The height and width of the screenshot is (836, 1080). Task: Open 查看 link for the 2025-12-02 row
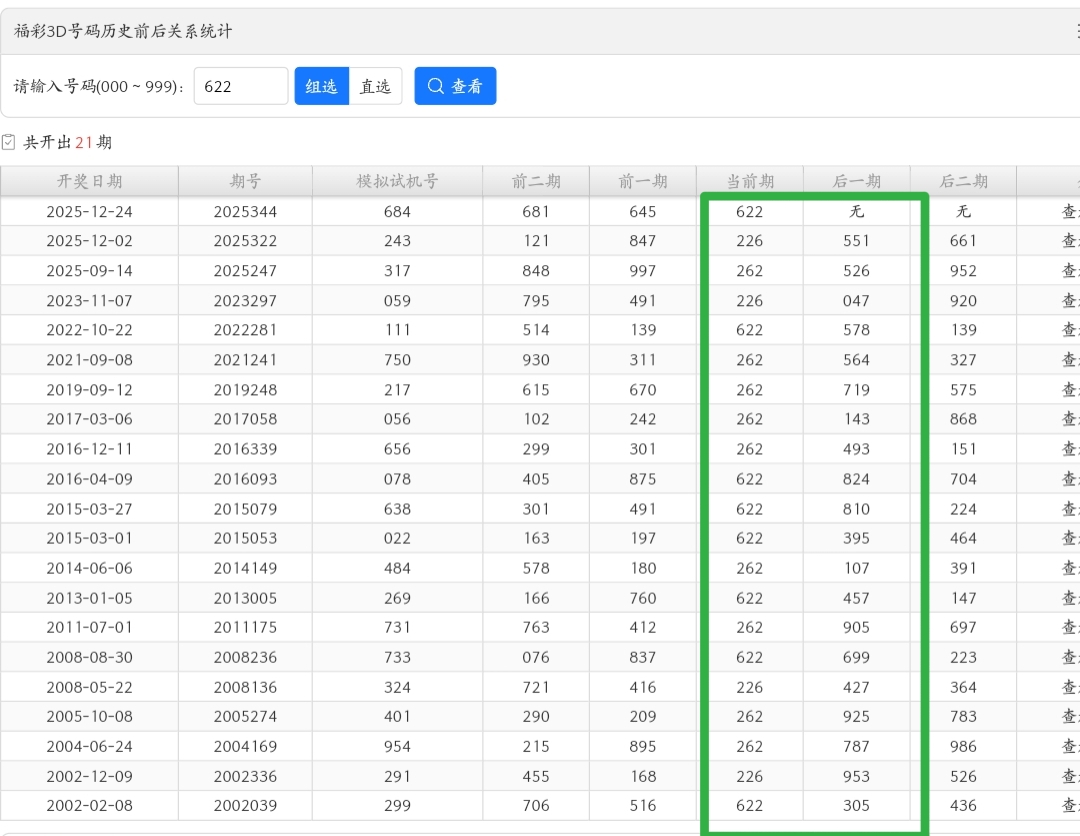(x=1069, y=241)
